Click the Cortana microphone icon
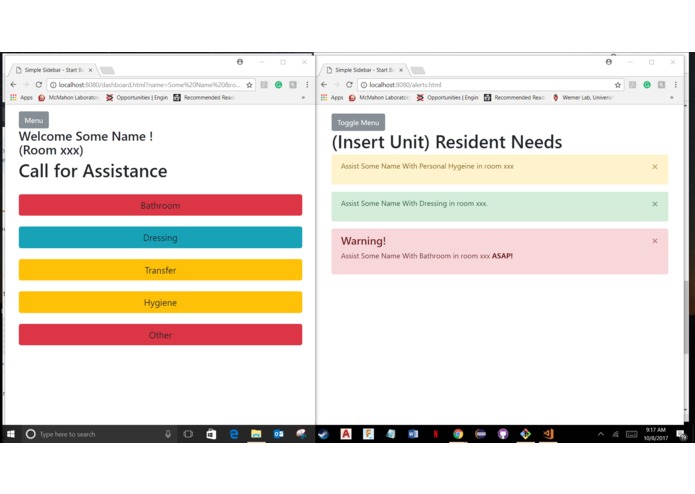 [x=168, y=434]
